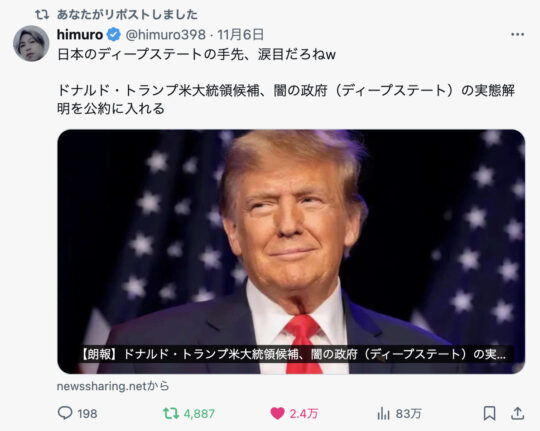Viewport: 540px width, 431px height.
Task: Open the three-dot more options menu
Action: (x=517, y=34)
